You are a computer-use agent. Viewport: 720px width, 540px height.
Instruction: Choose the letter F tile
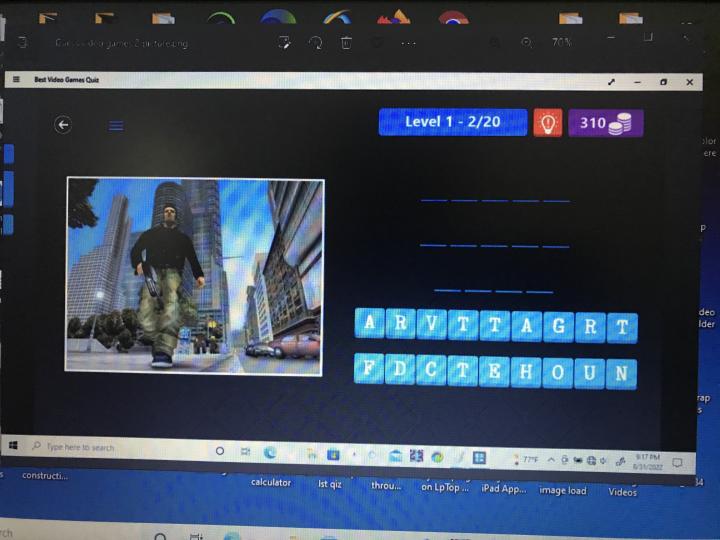click(369, 368)
